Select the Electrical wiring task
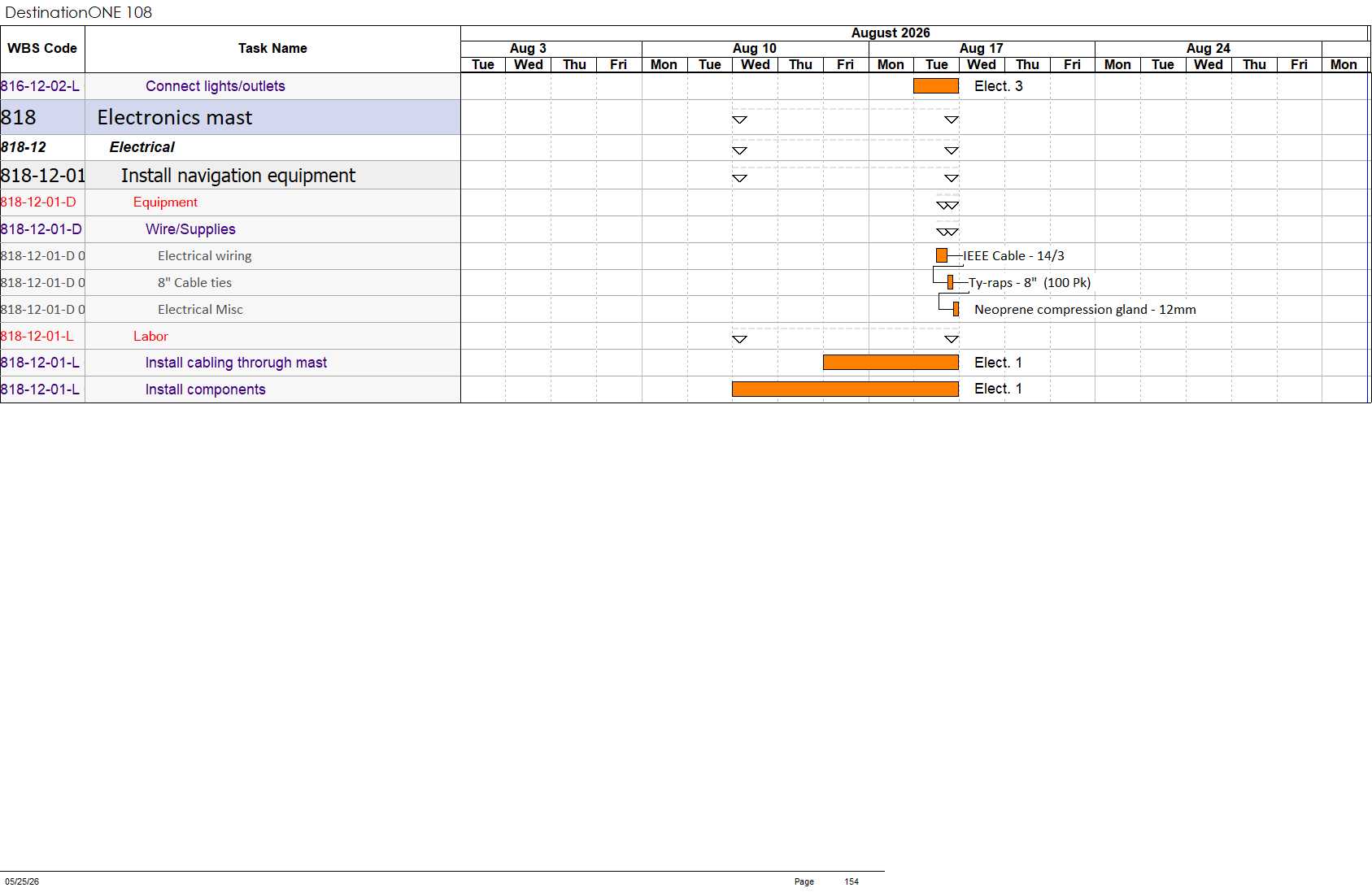 (205, 256)
